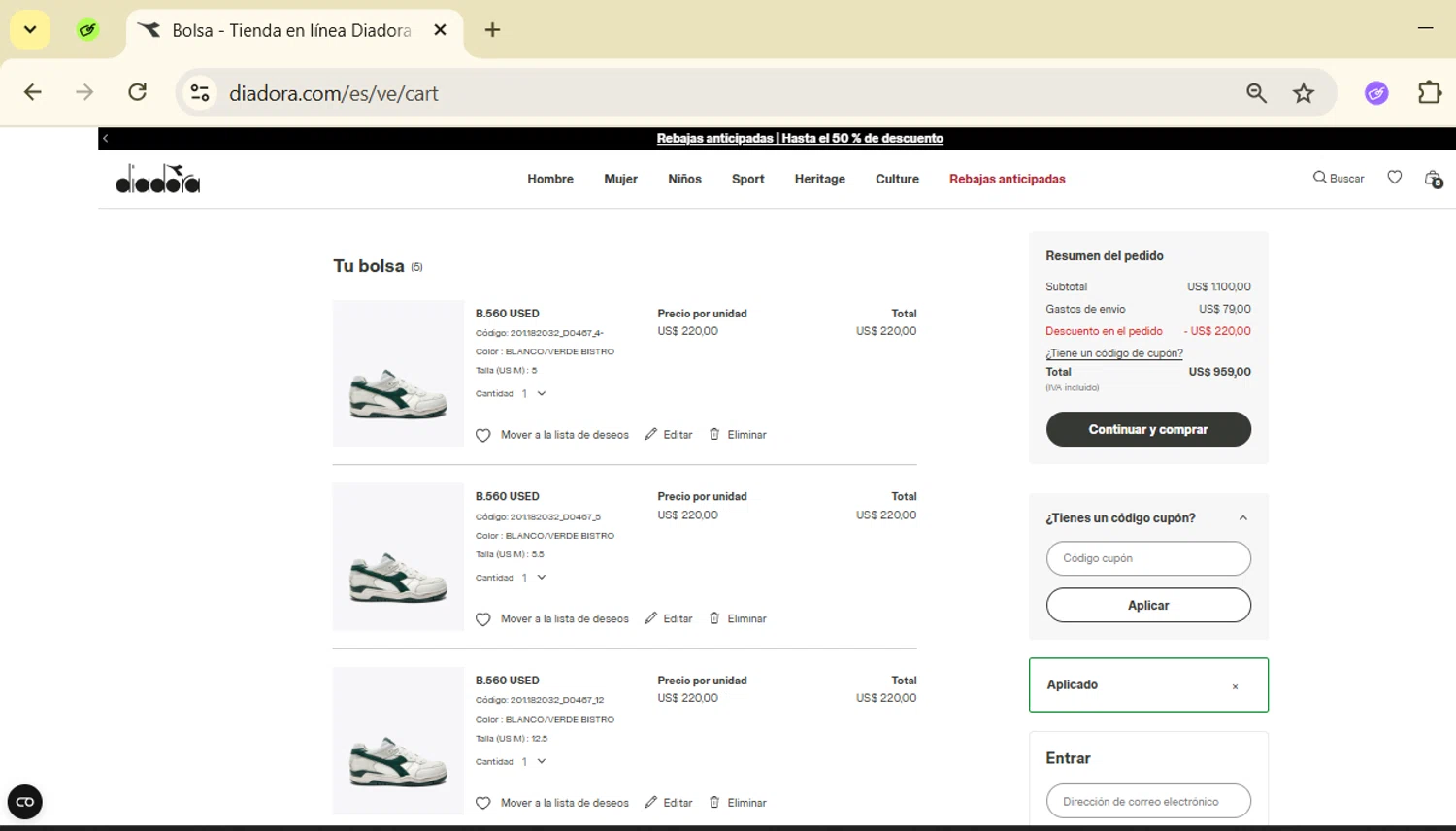Click Descuento en el pedido label
1456x831 pixels.
(1104, 331)
